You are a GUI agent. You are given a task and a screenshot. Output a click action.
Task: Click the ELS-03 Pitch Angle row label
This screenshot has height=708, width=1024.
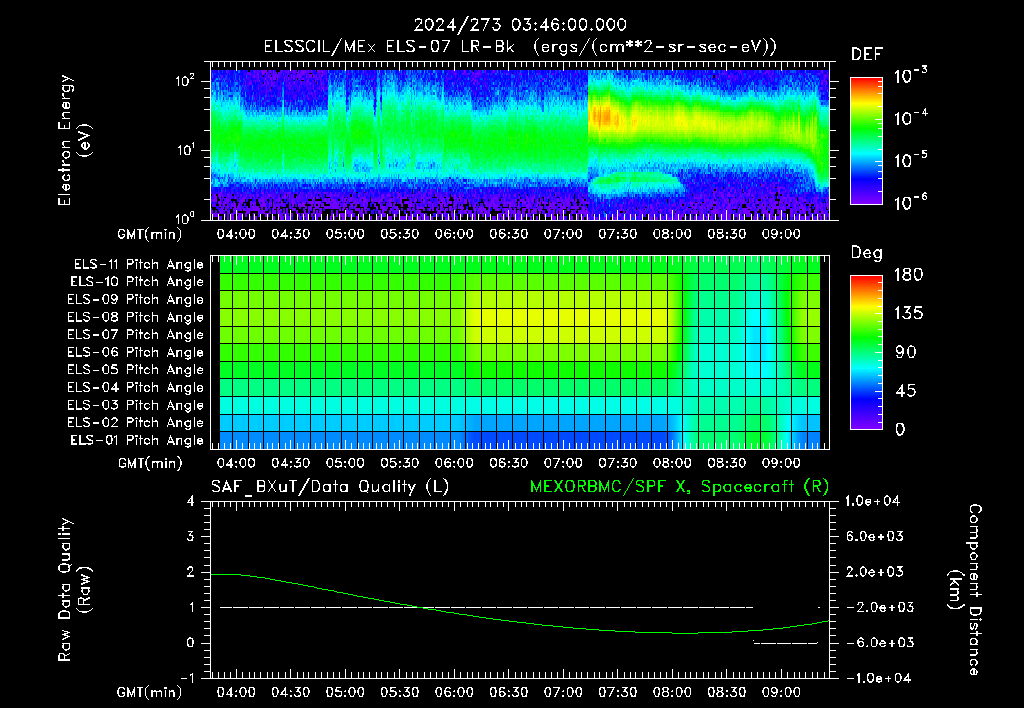pos(136,405)
